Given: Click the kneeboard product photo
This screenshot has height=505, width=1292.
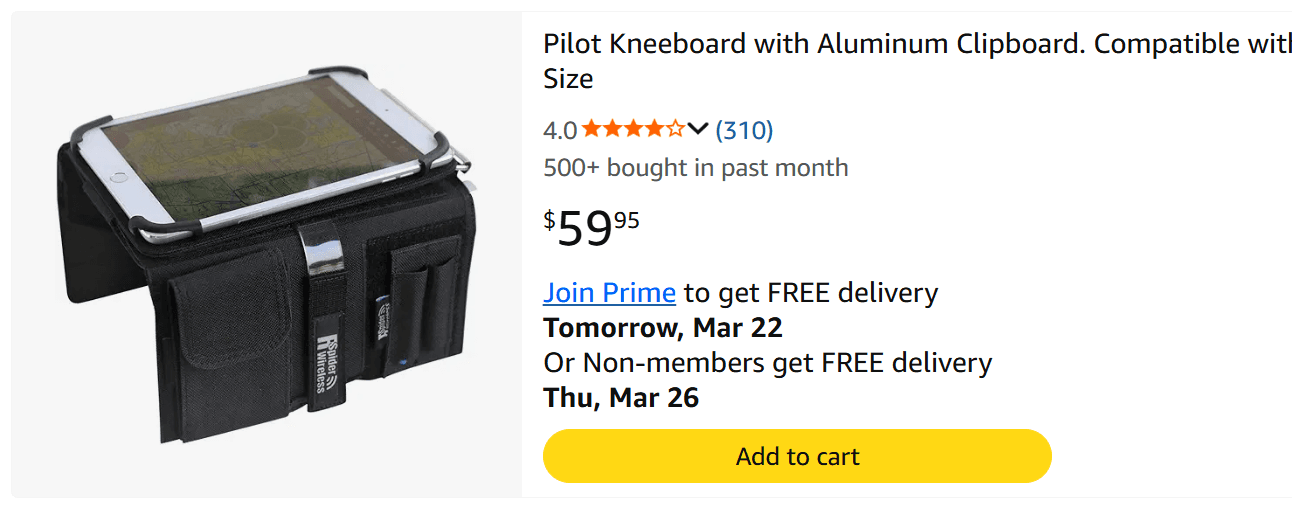Looking at the screenshot, I should [x=266, y=254].
